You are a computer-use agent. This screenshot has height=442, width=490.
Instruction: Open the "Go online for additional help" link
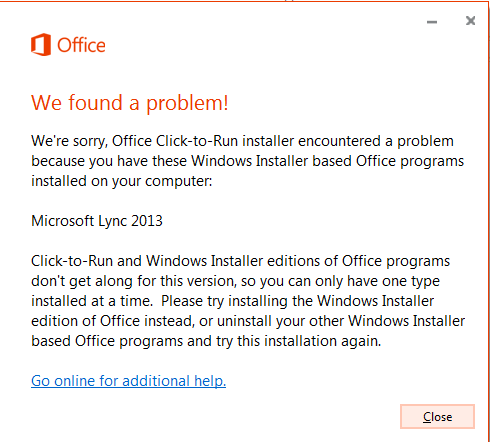129,381
